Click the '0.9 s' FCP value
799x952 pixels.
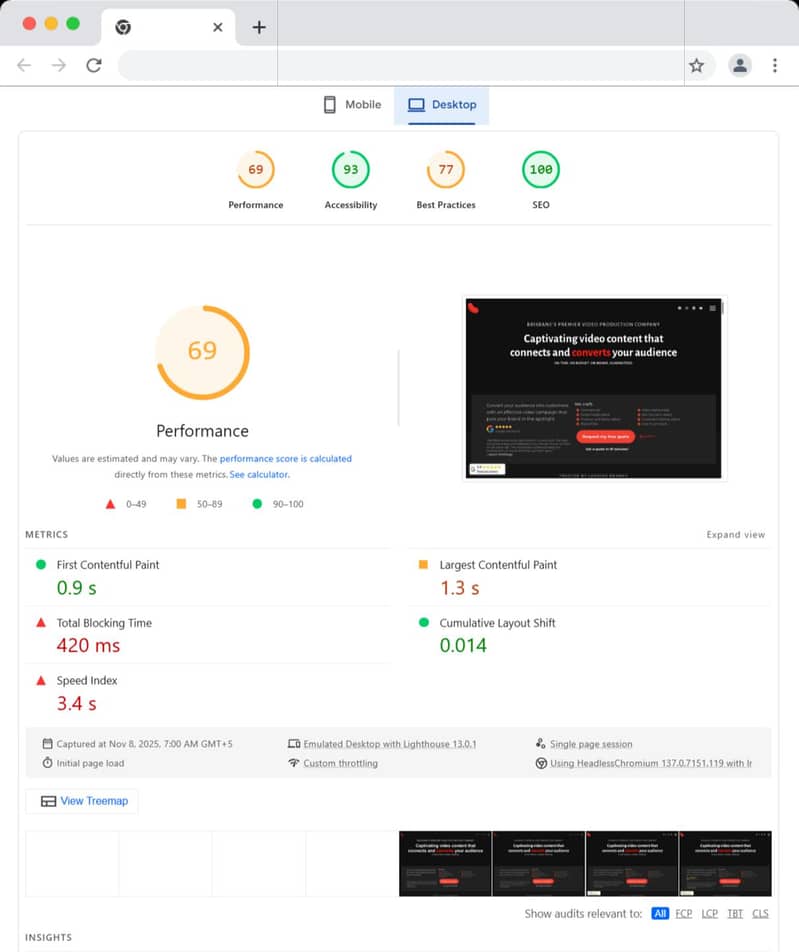pos(76,588)
